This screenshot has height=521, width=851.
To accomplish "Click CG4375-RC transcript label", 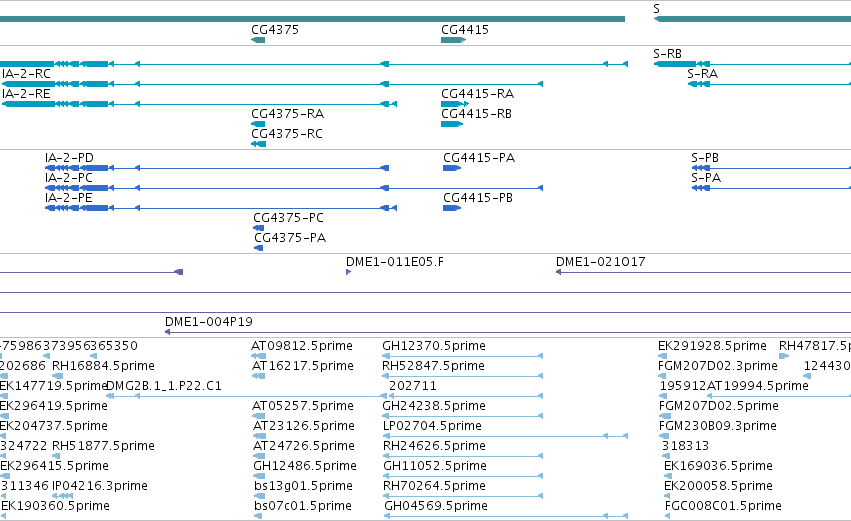I will tap(287, 134).
